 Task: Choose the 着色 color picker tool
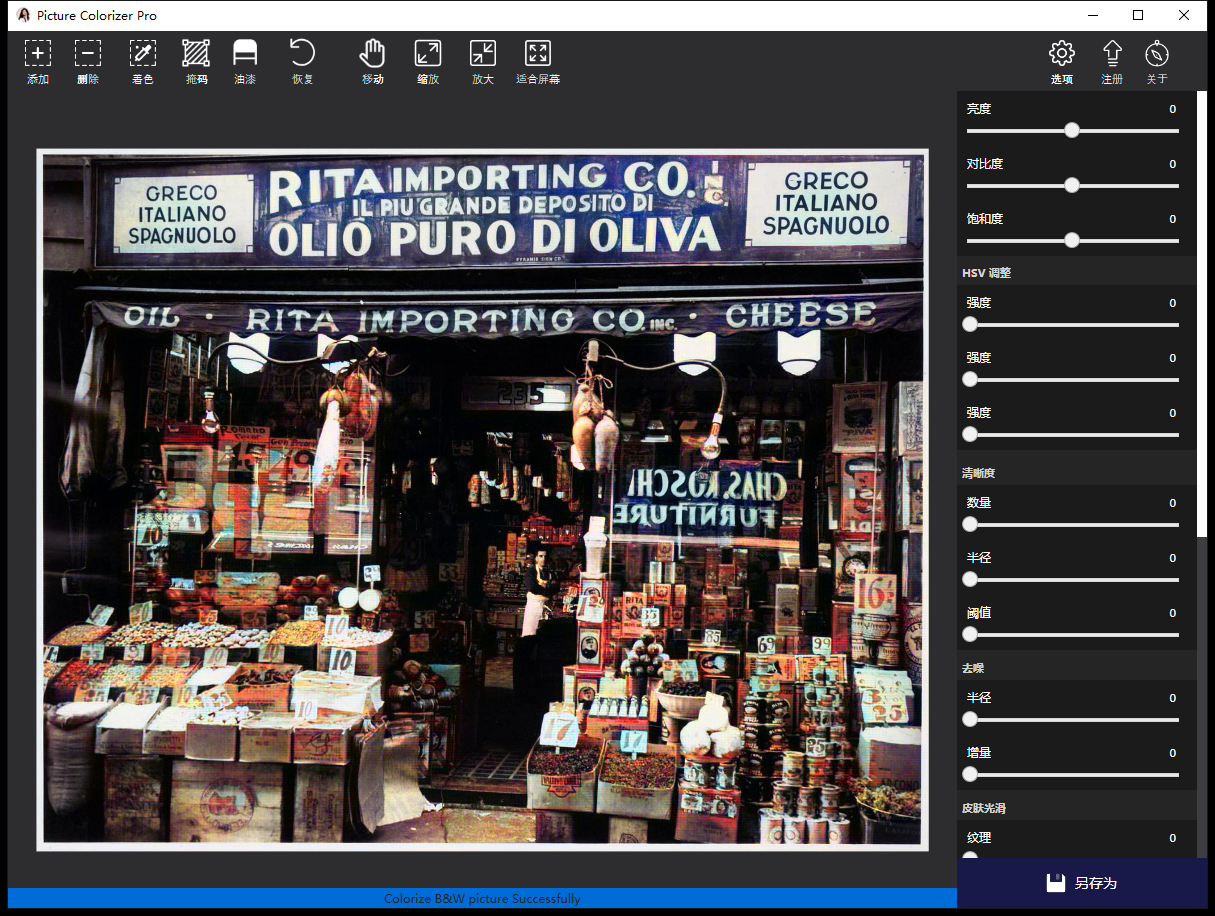point(143,54)
